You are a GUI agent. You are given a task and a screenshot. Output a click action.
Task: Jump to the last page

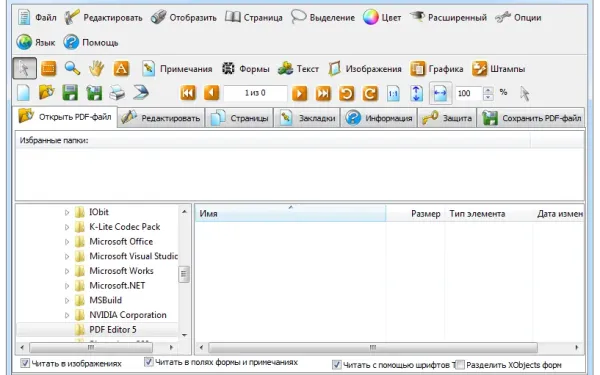click(x=323, y=93)
